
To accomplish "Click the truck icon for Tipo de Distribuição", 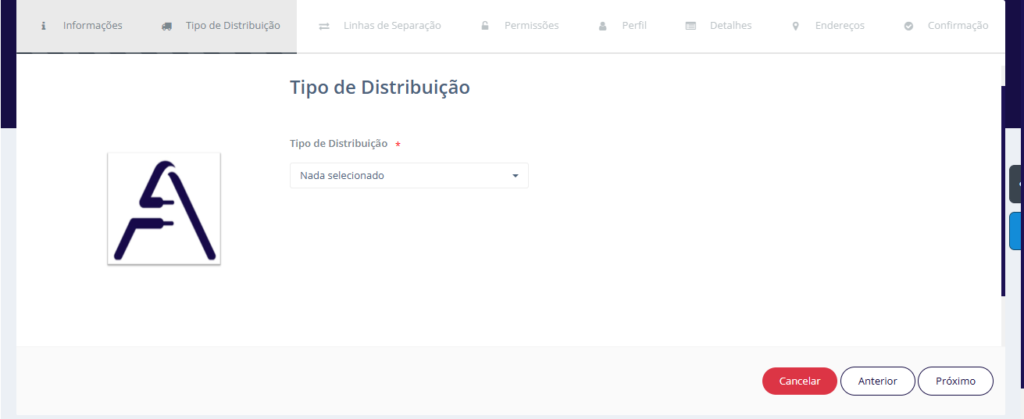I will point(166,26).
